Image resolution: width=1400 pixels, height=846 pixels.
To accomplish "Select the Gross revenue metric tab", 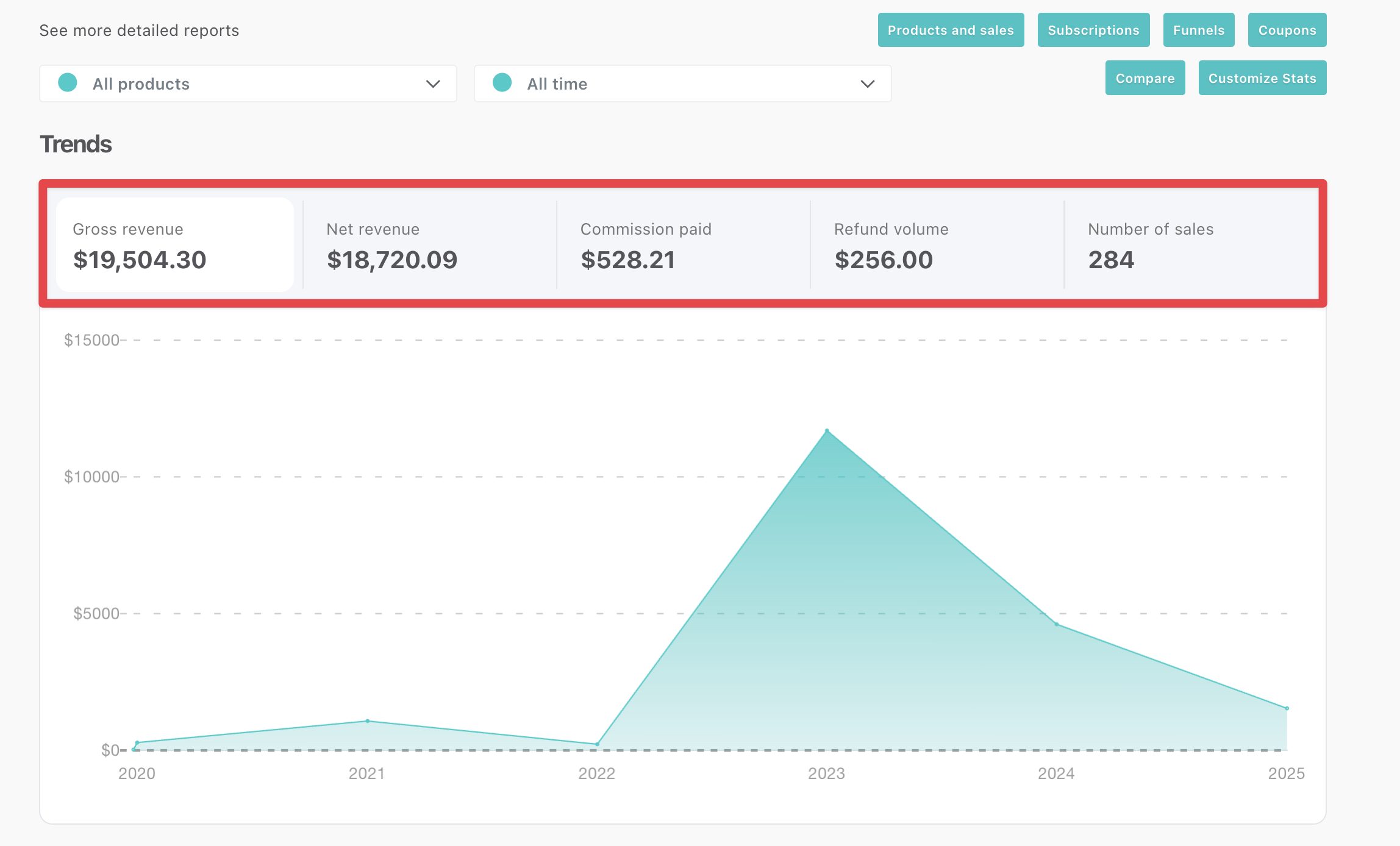I will pyautogui.click(x=175, y=244).
